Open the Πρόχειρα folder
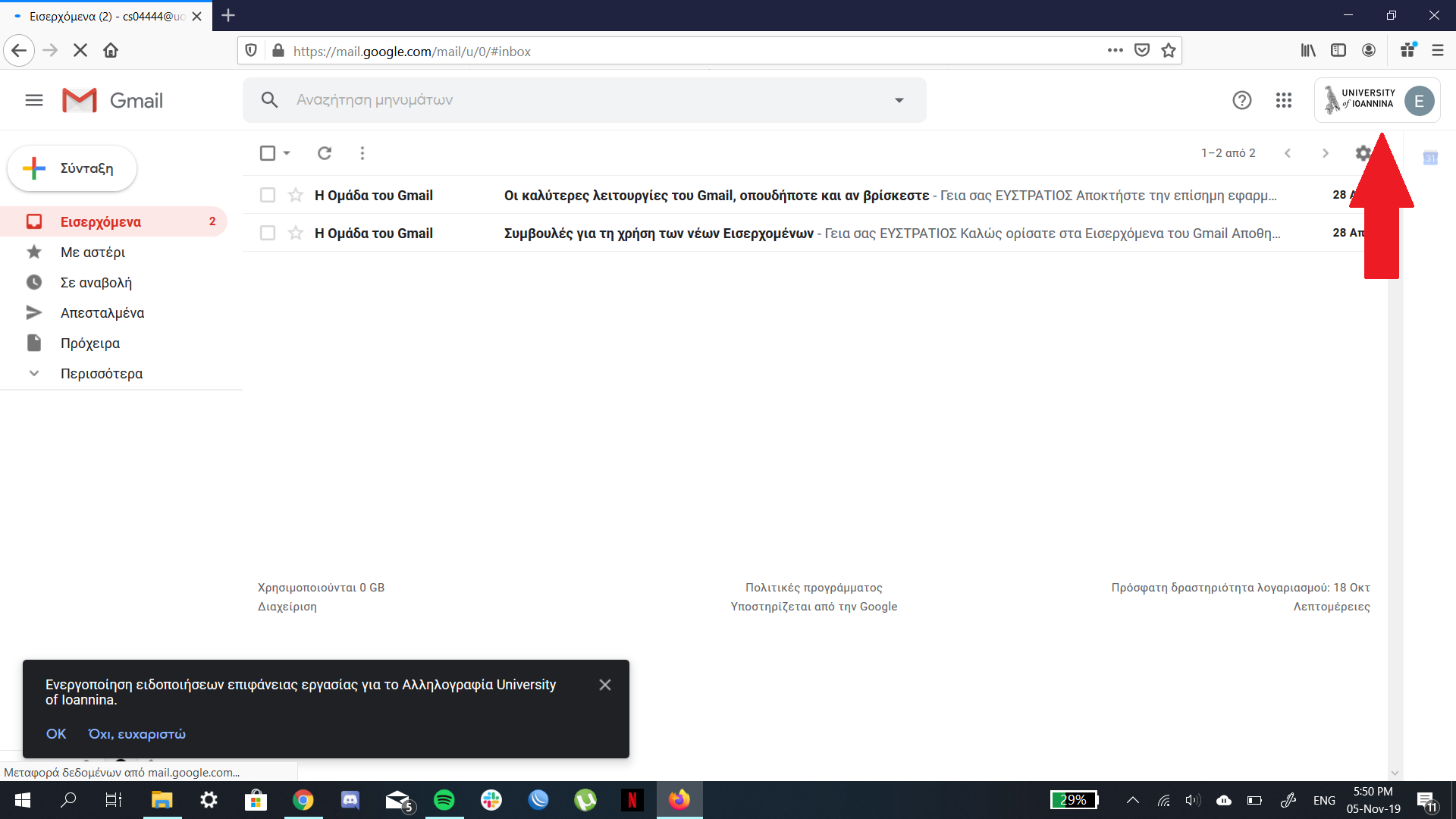 [x=89, y=343]
